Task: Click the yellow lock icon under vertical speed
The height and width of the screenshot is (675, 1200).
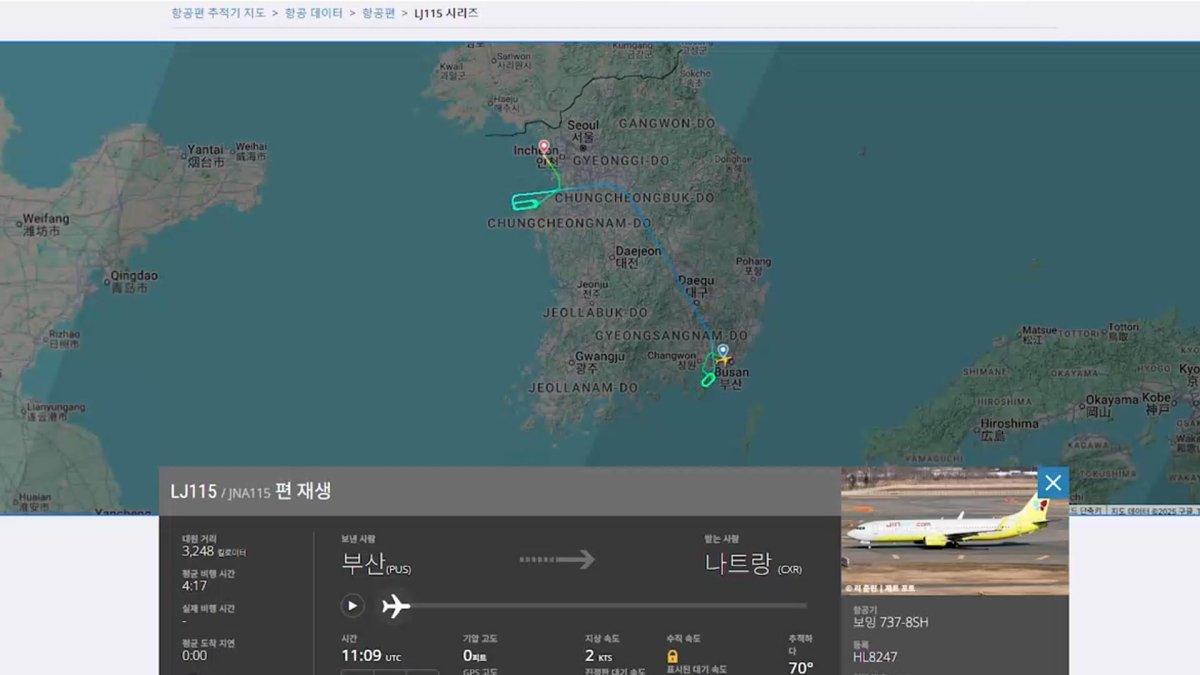Action: 672,656
